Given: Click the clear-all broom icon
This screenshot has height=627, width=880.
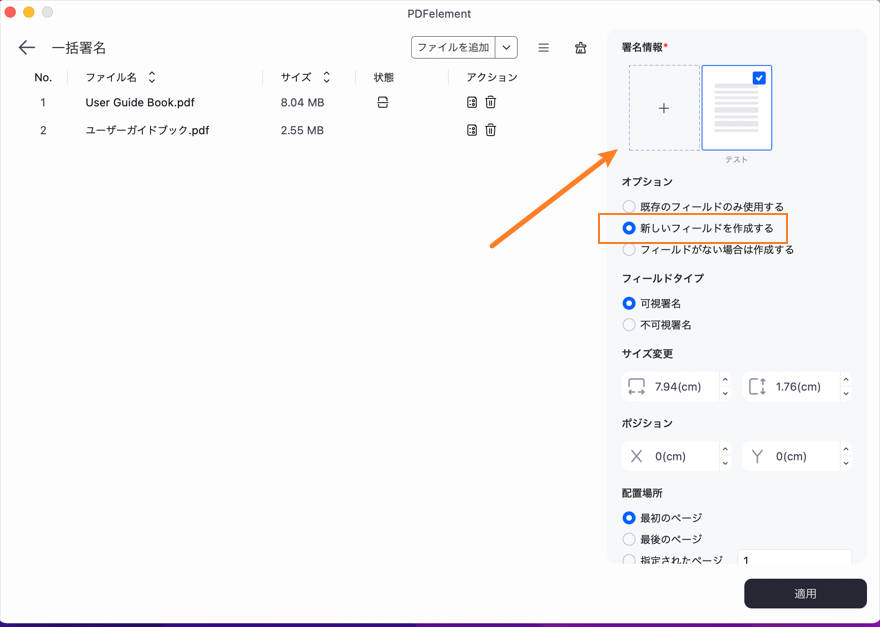Looking at the screenshot, I should (581, 48).
